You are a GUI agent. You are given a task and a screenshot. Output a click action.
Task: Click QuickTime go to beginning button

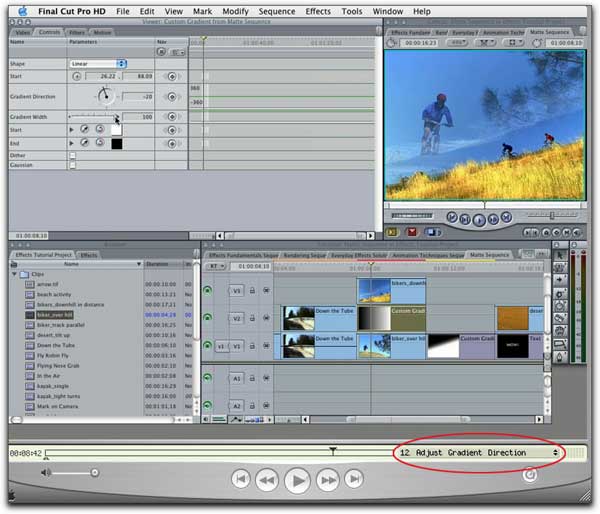(241, 479)
